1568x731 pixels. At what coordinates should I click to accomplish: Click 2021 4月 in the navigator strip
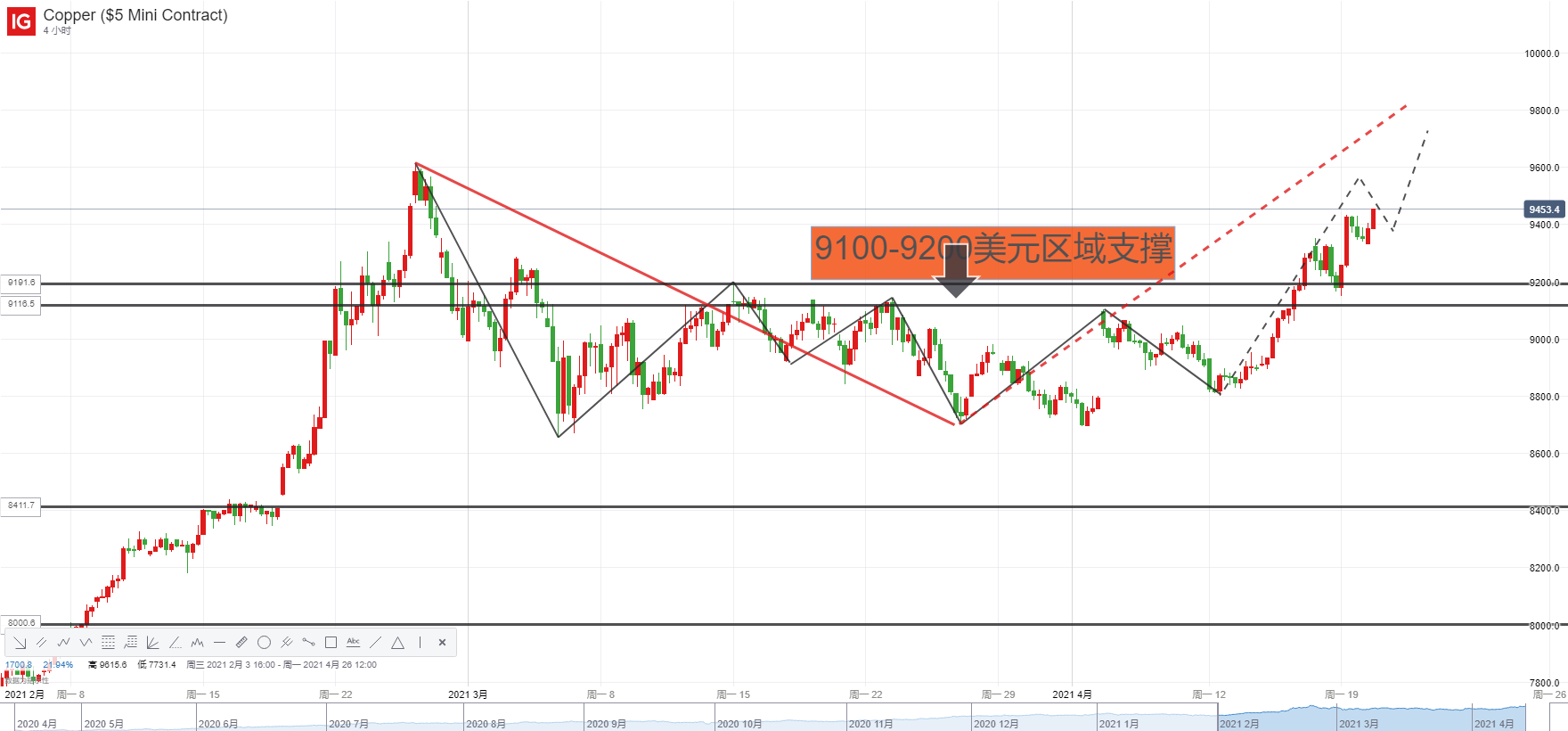[1494, 724]
